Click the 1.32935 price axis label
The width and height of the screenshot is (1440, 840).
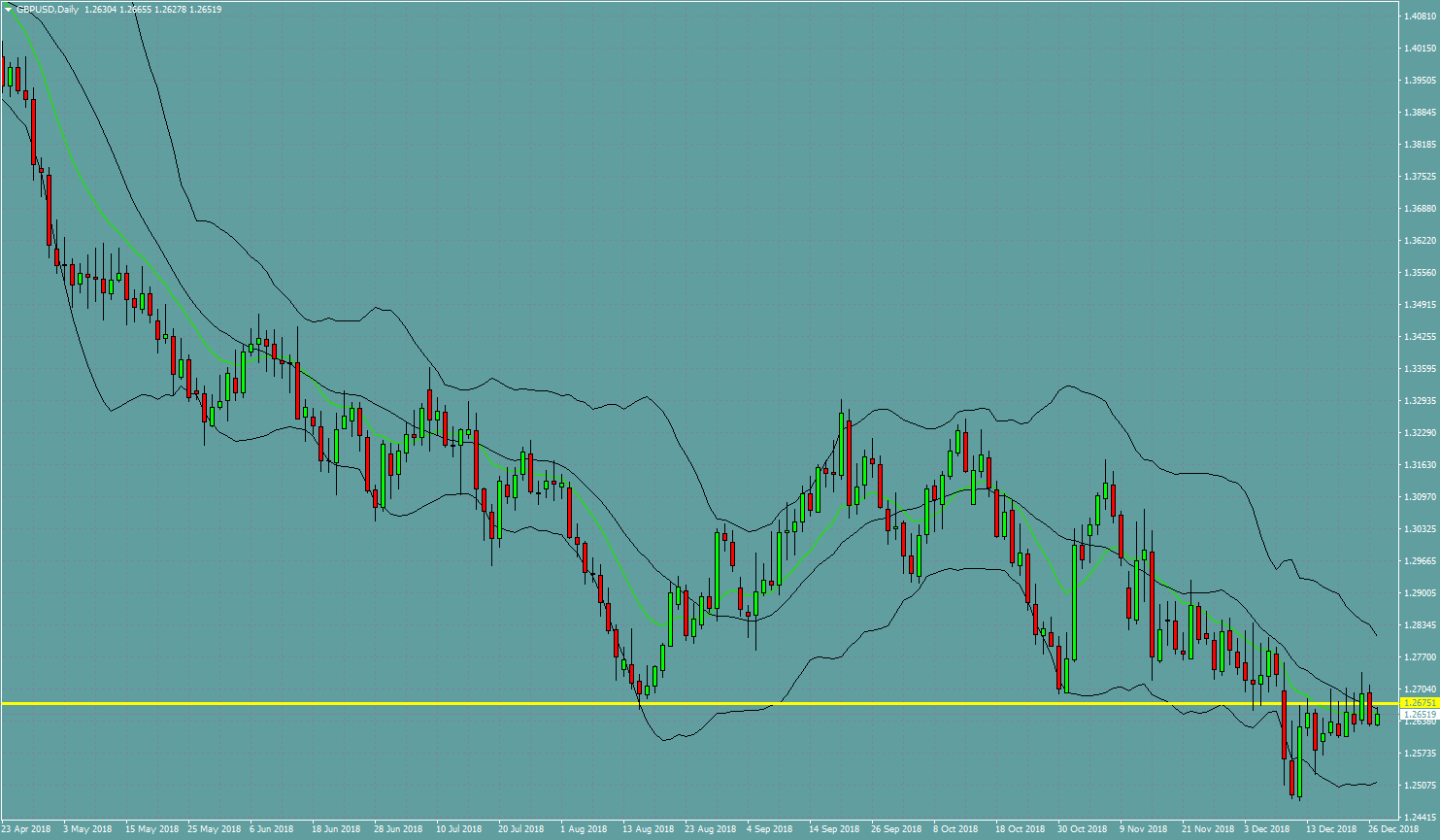(x=1419, y=400)
